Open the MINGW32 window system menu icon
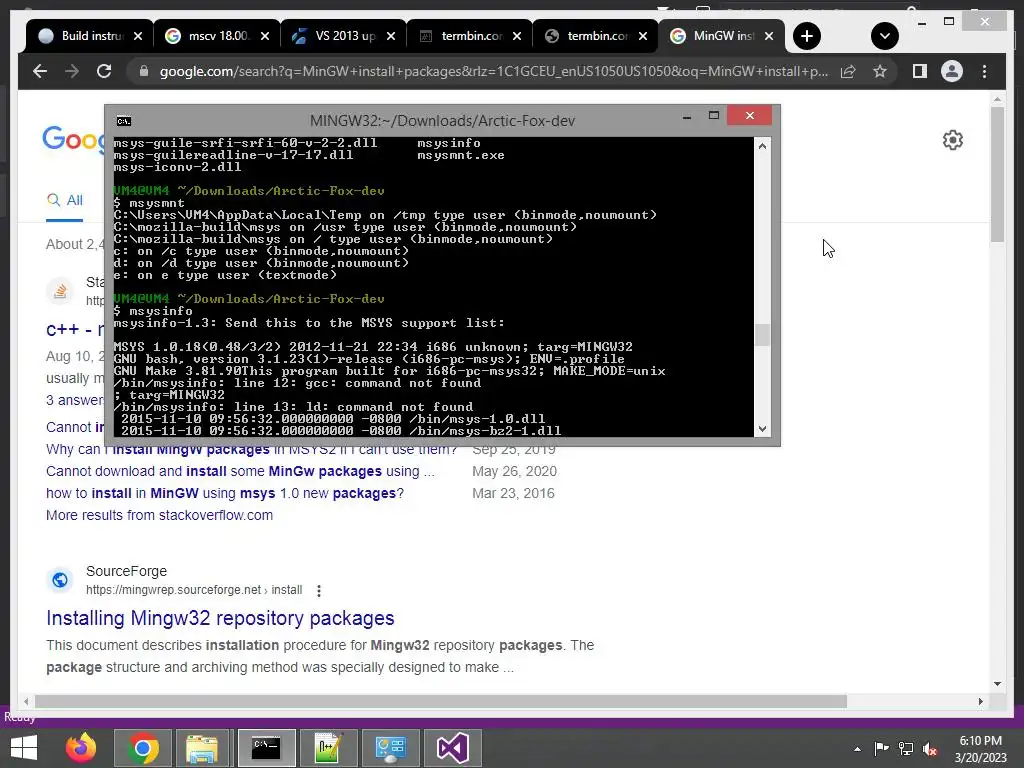Screen dimensions: 1024x768 (123, 121)
